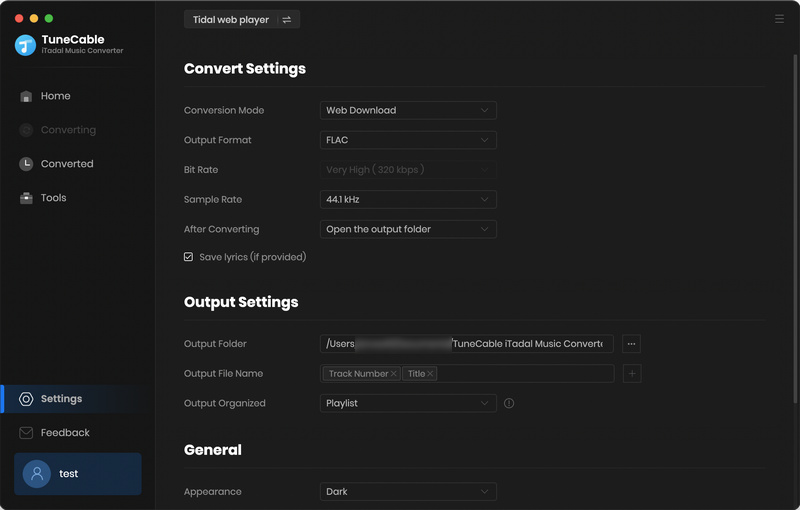Open the Appearance Dark dropdown
This screenshot has height=510, width=800.
tap(408, 492)
